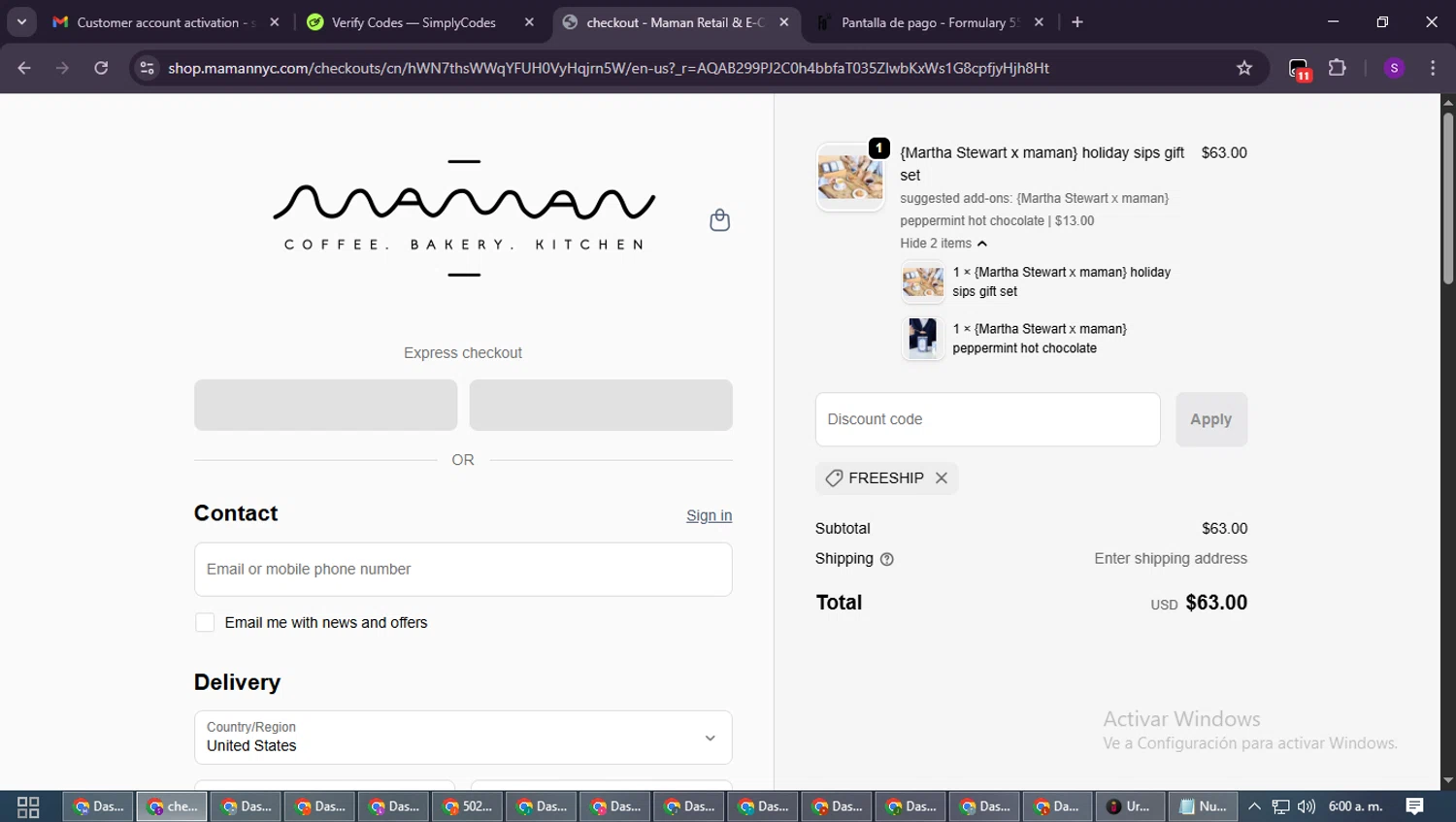Open extension icon with 11 badge
The height and width of the screenshot is (822, 1456).
[x=1300, y=69]
